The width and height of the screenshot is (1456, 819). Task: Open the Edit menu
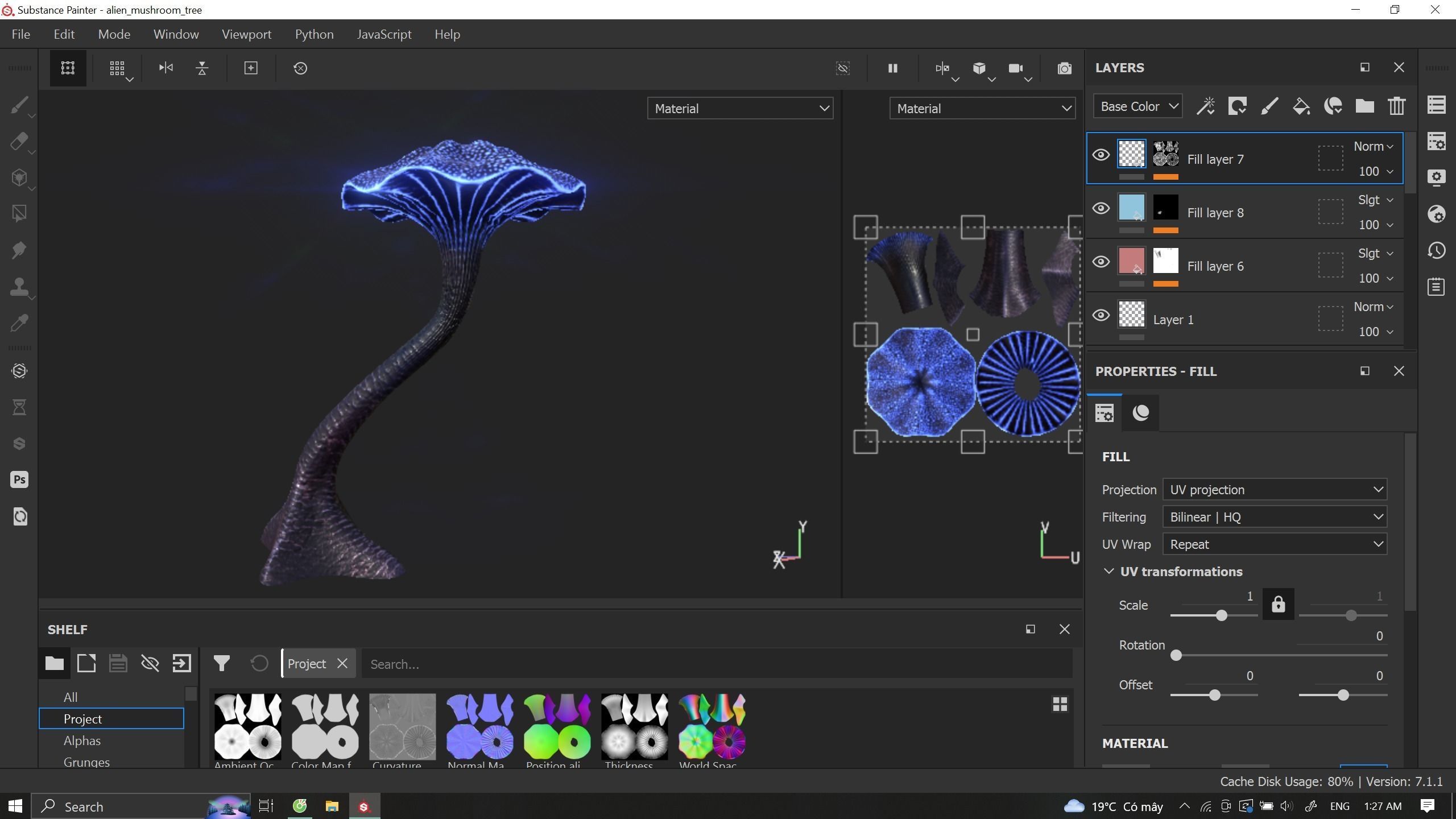[x=64, y=34]
